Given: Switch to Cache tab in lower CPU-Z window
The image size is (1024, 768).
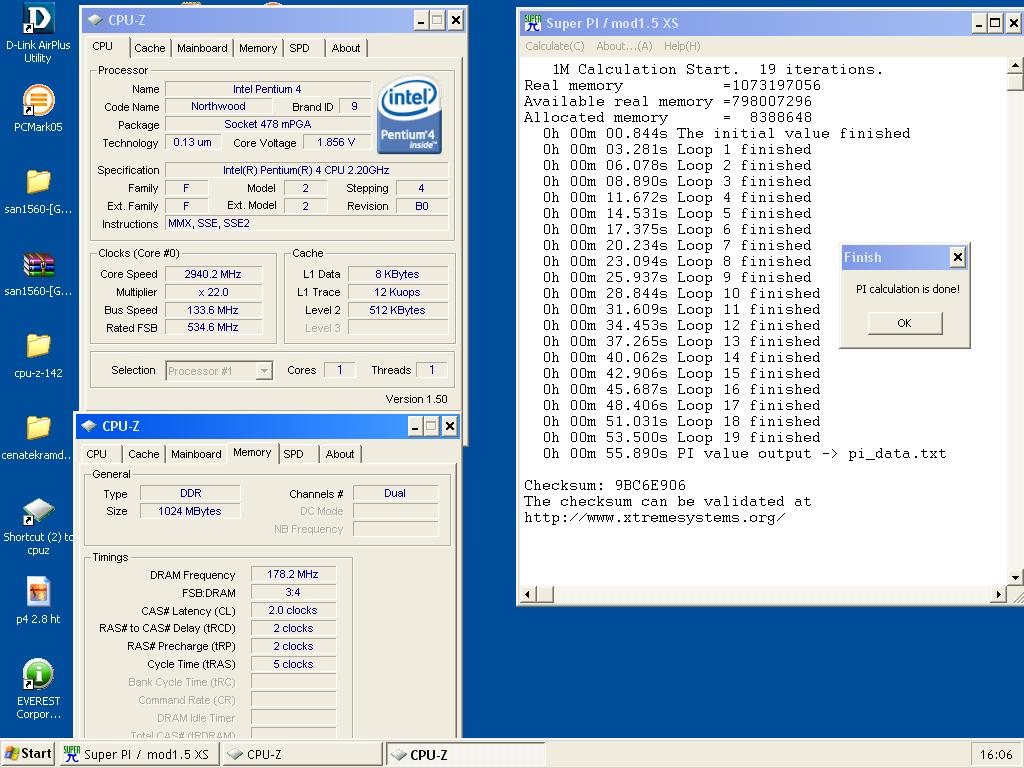Looking at the screenshot, I should [x=144, y=454].
